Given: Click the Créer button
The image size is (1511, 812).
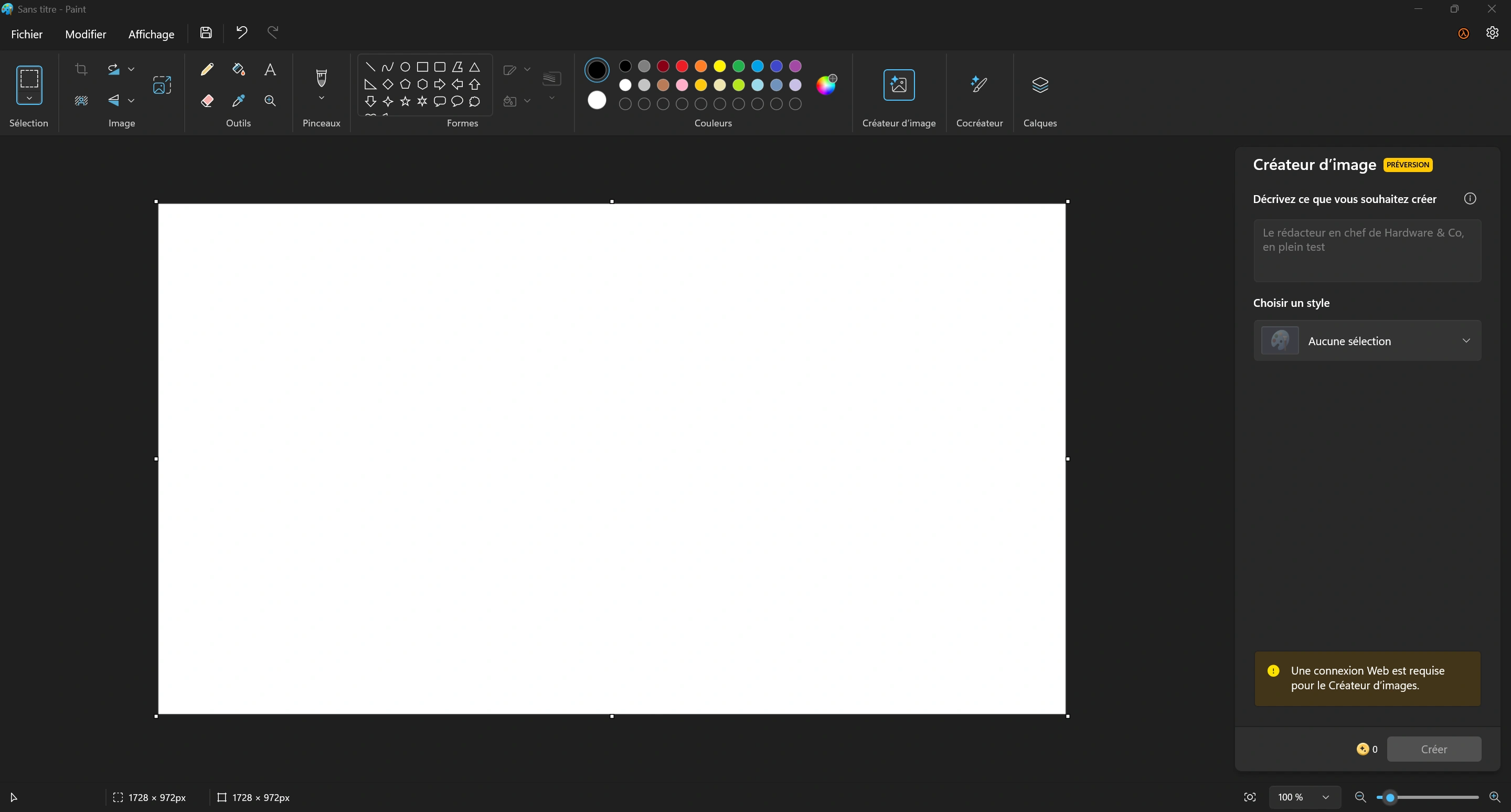Looking at the screenshot, I should pos(1434,749).
